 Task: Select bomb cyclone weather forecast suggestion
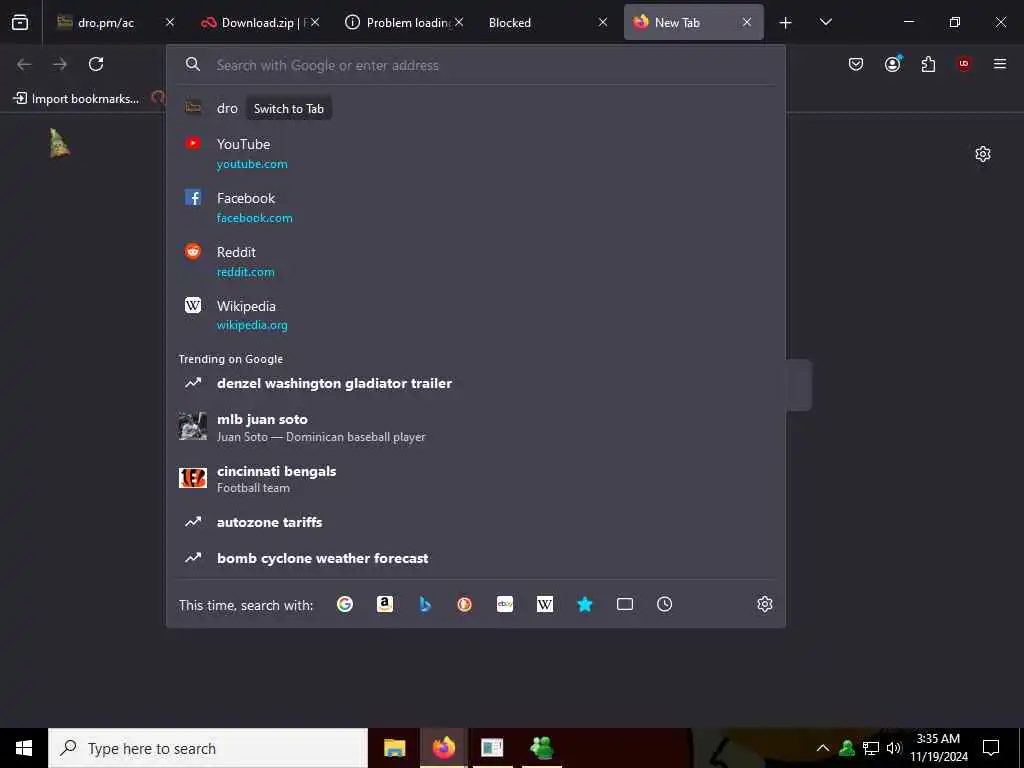point(475,558)
